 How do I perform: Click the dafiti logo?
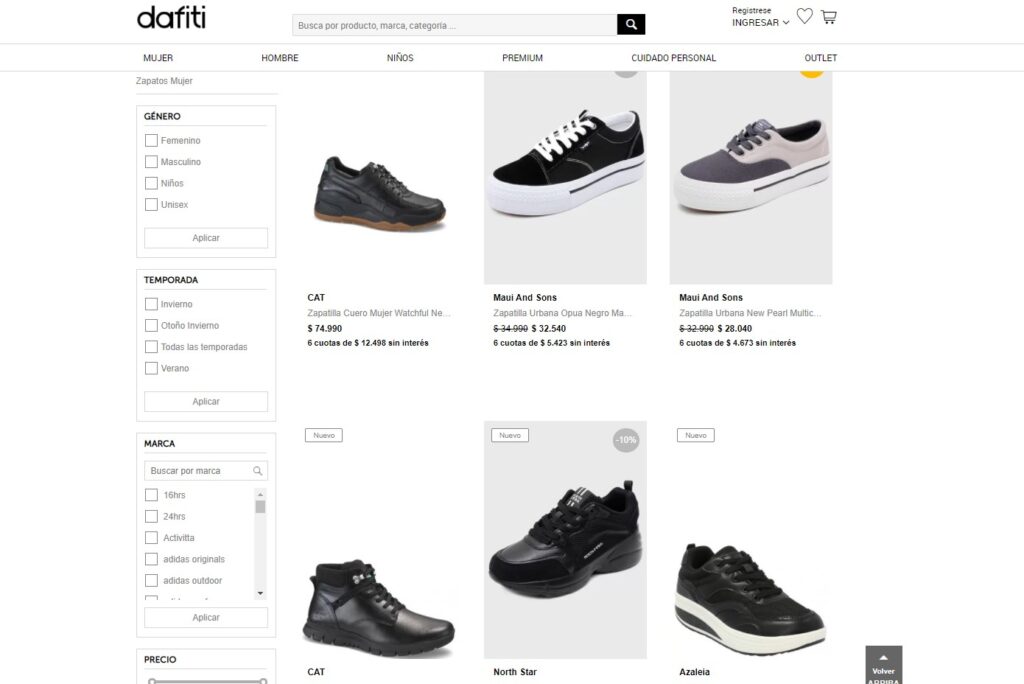pyautogui.click(x=171, y=18)
